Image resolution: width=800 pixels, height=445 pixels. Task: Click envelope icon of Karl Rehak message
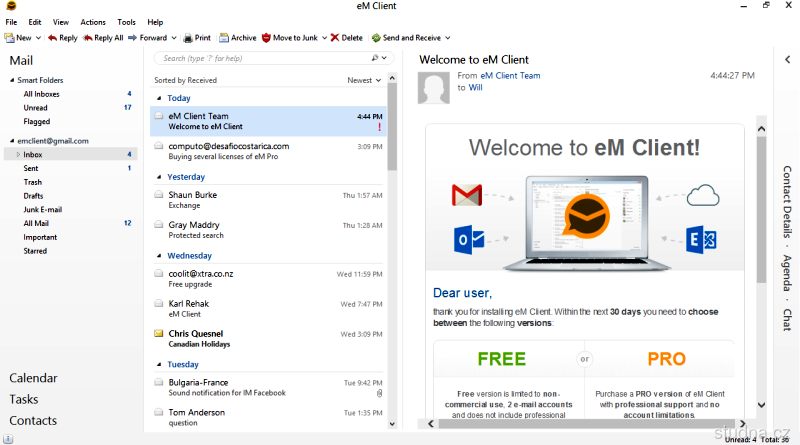coord(159,304)
